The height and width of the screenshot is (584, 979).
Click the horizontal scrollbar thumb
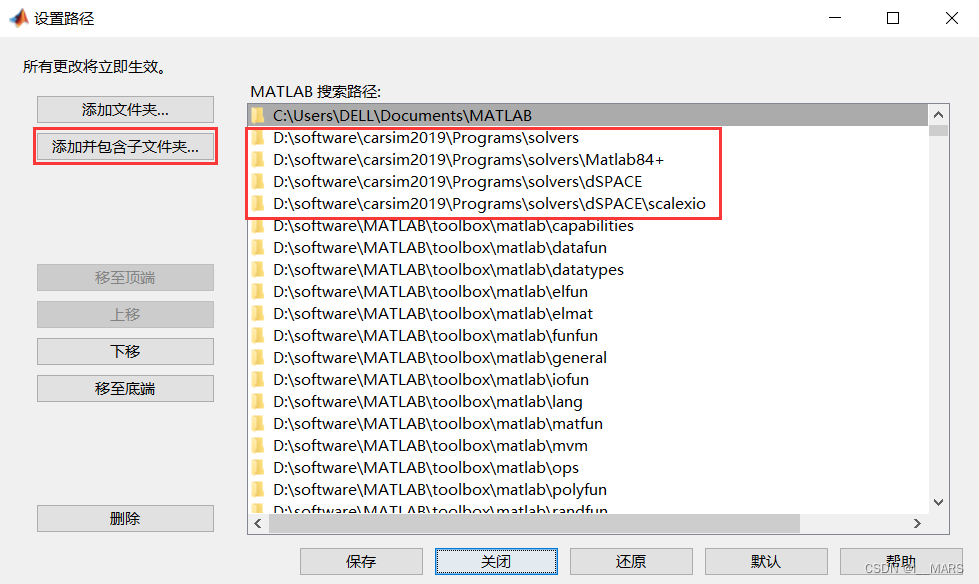coord(534,523)
